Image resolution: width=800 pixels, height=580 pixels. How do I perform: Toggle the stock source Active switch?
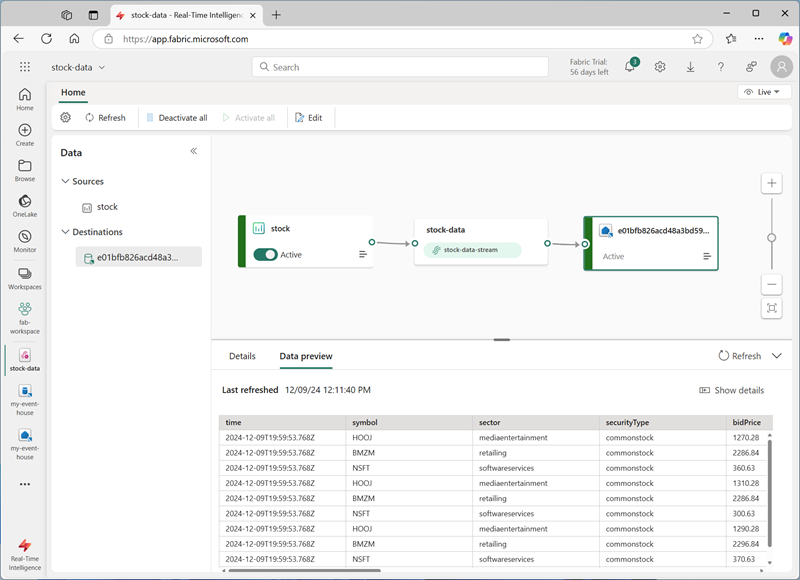[x=265, y=254]
